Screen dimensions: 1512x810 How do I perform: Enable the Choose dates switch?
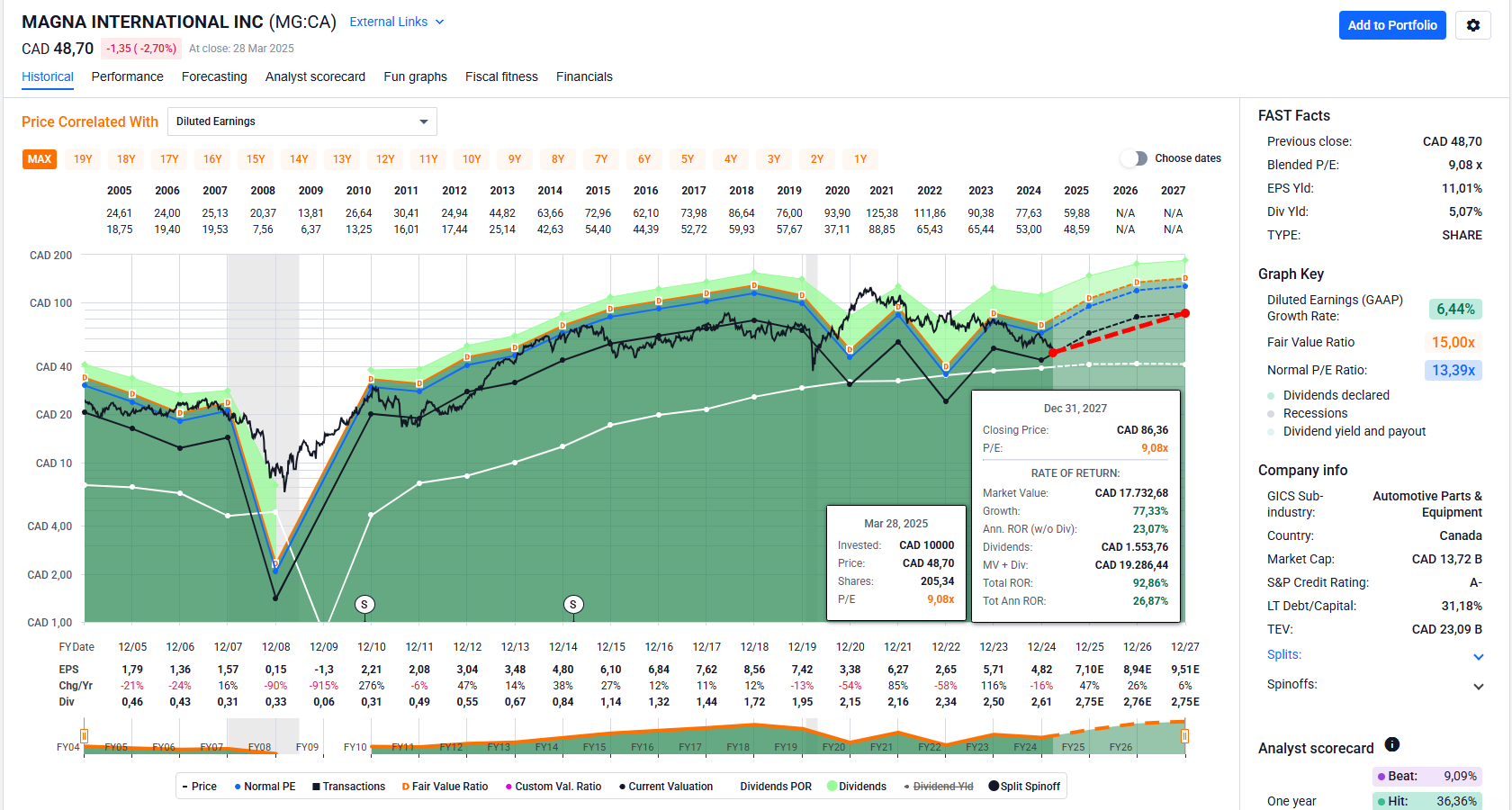[x=1134, y=158]
